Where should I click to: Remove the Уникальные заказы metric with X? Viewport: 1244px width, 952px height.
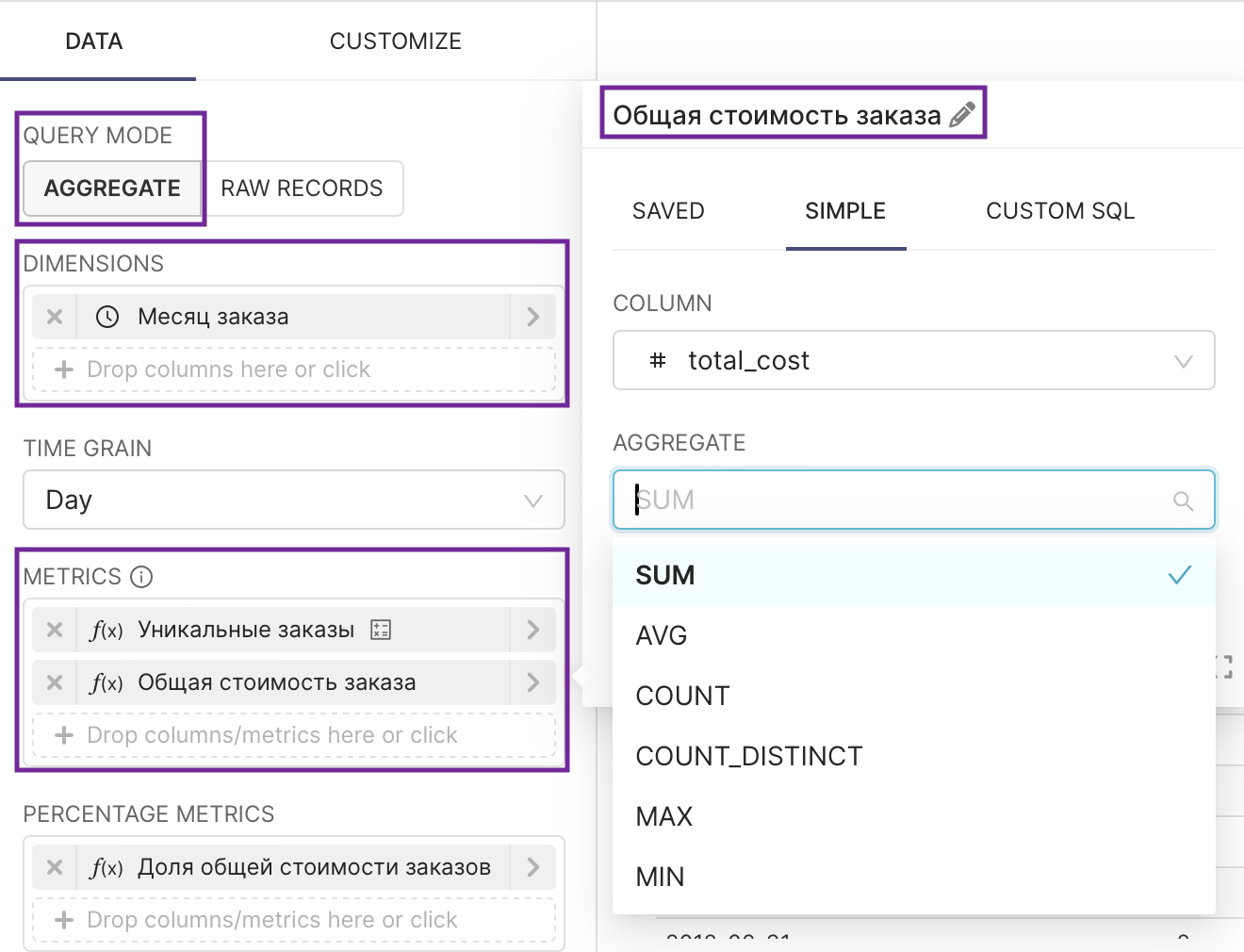point(55,630)
